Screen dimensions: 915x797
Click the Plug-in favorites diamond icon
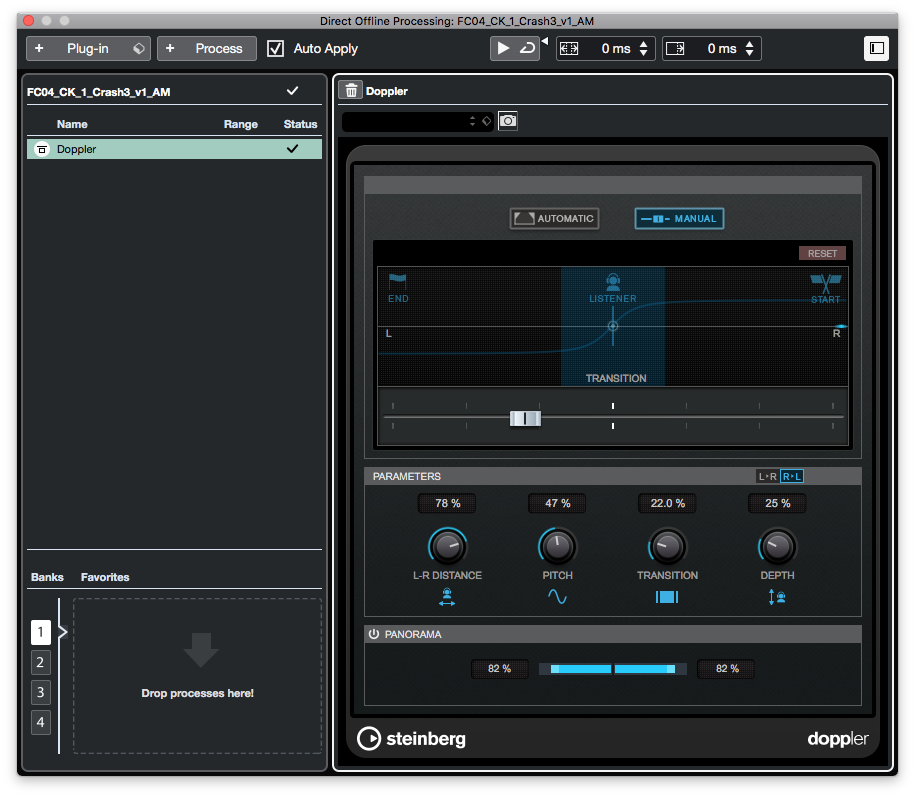(x=139, y=48)
